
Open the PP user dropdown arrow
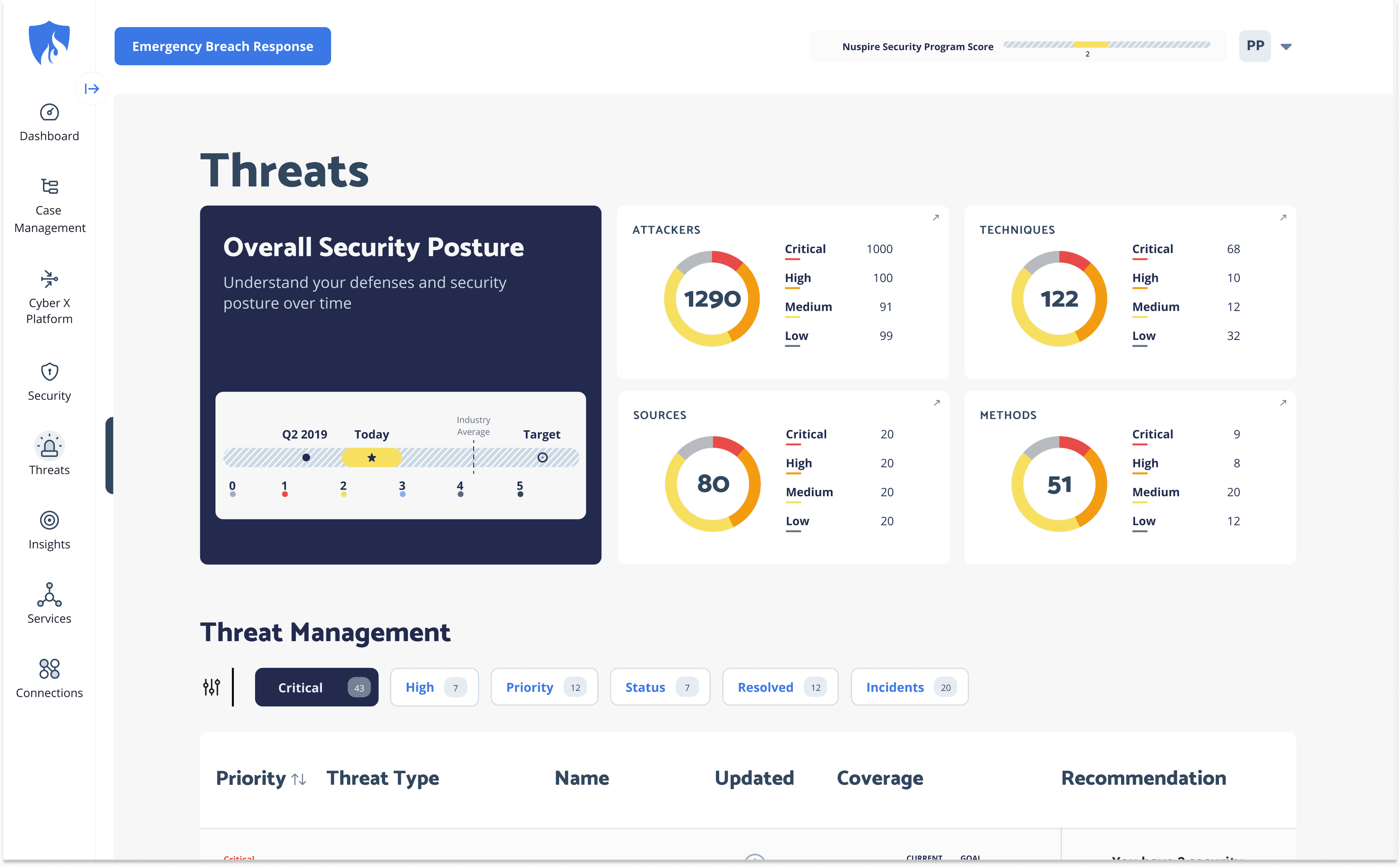(1286, 47)
